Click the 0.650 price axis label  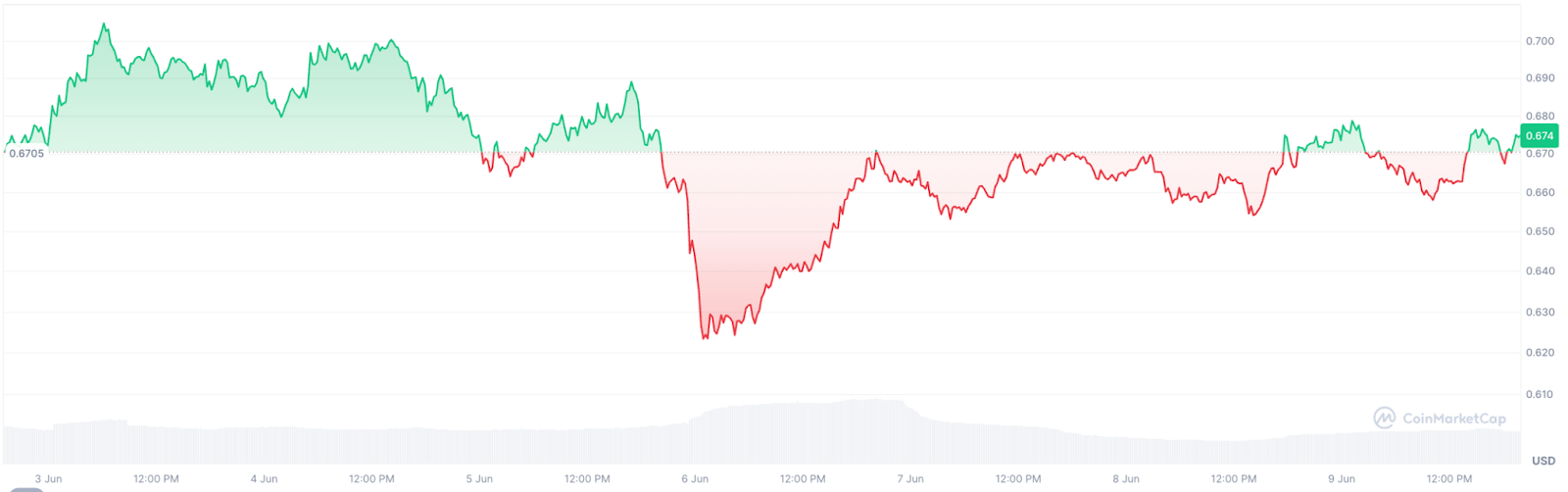tap(1540, 232)
